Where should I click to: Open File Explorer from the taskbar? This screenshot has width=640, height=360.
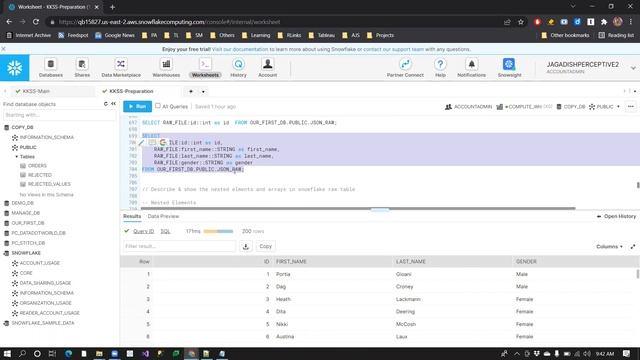[99, 353]
